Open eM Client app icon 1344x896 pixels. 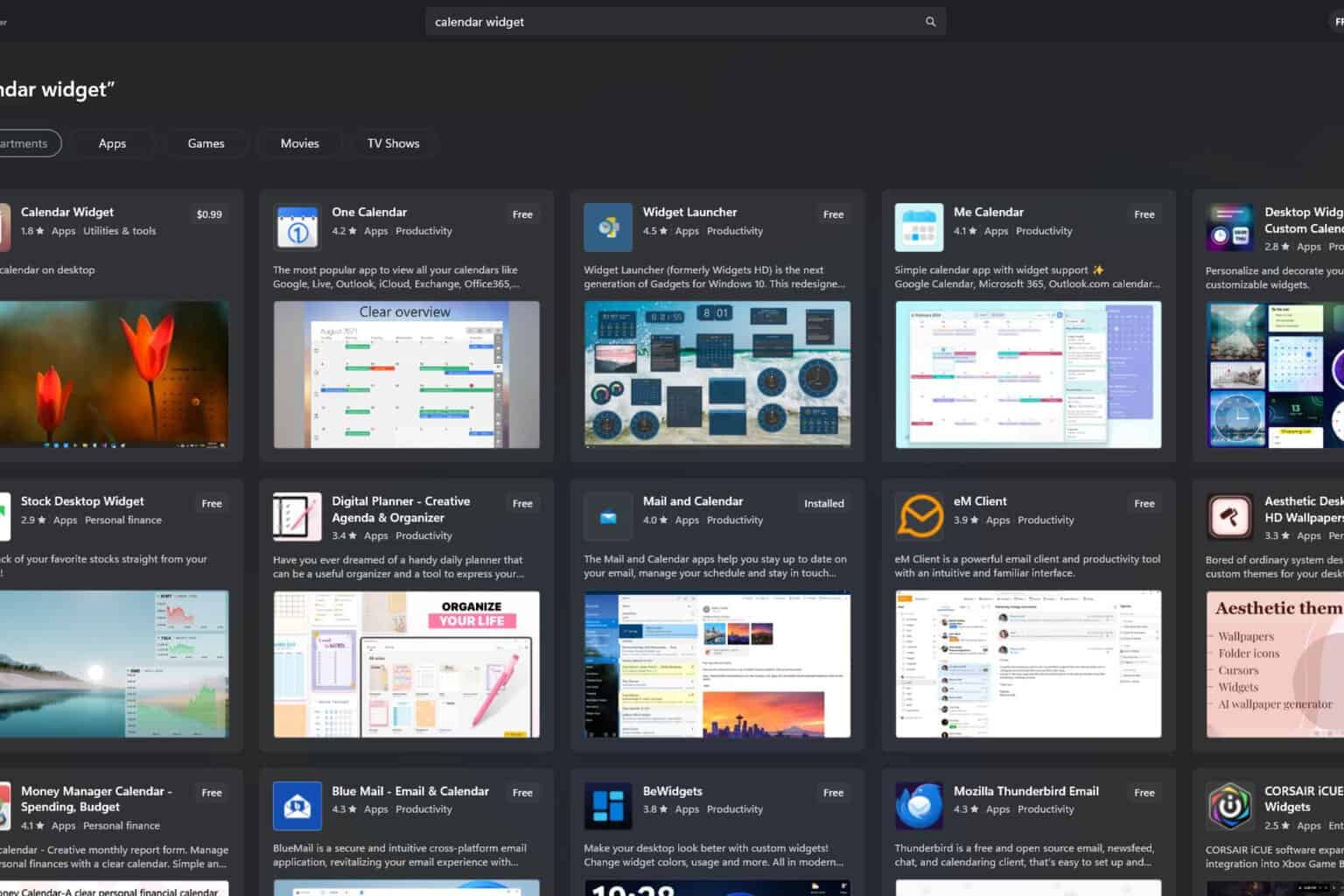[919, 516]
